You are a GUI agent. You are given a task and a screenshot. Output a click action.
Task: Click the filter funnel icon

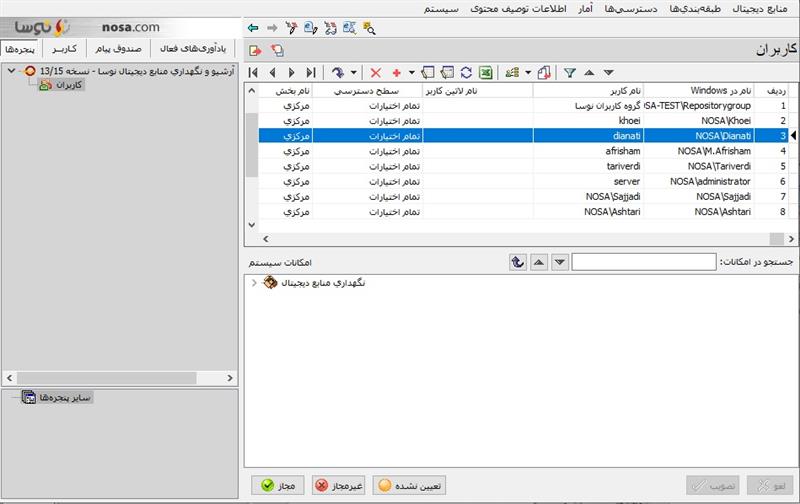point(569,72)
